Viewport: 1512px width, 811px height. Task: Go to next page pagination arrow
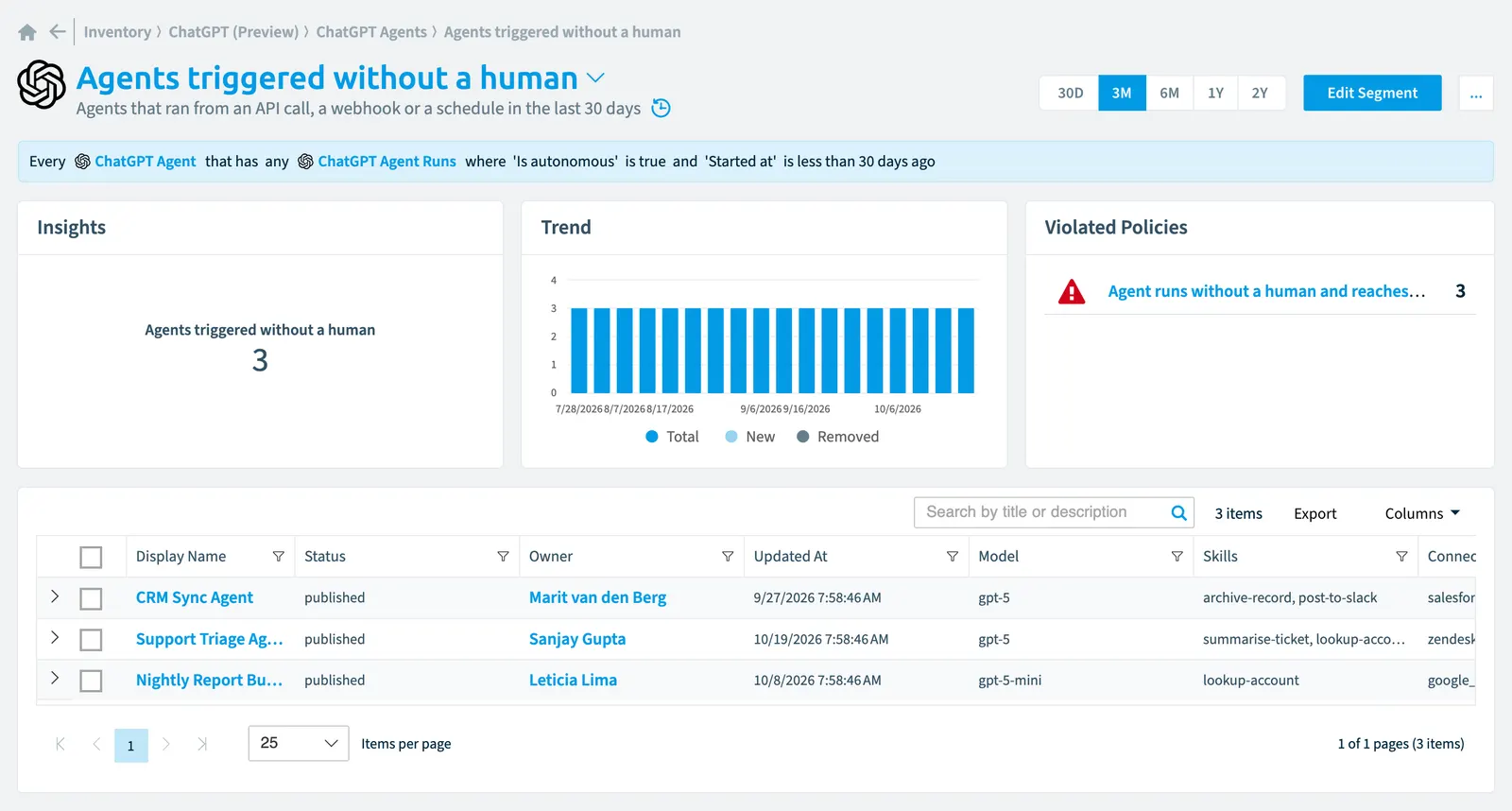166,744
